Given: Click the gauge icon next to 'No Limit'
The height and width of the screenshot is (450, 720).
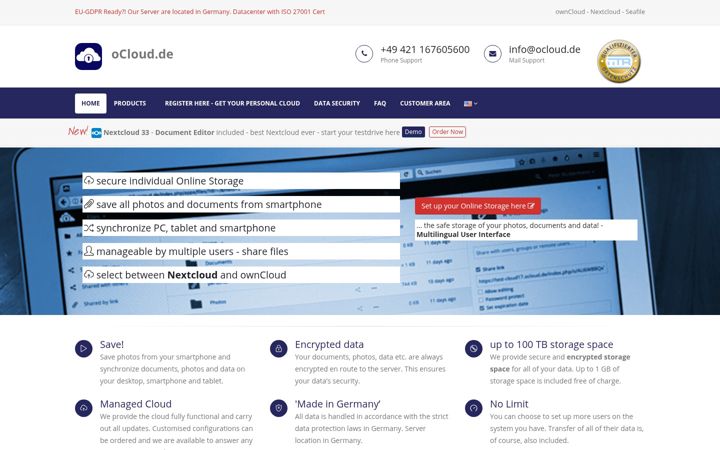Looking at the screenshot, I should click(x=473, y=408).
